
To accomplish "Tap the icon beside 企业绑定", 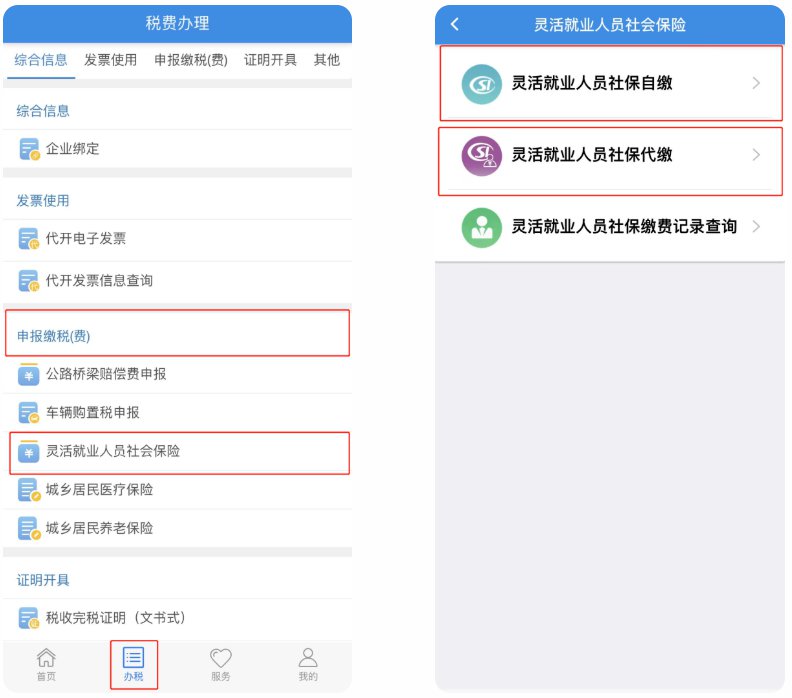I will pos(29,149).
